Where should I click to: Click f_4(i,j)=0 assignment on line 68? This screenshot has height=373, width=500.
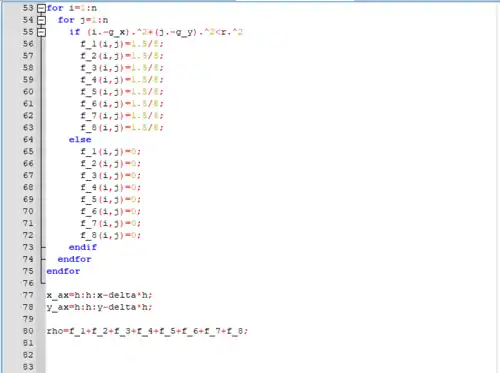click(110, 187)
